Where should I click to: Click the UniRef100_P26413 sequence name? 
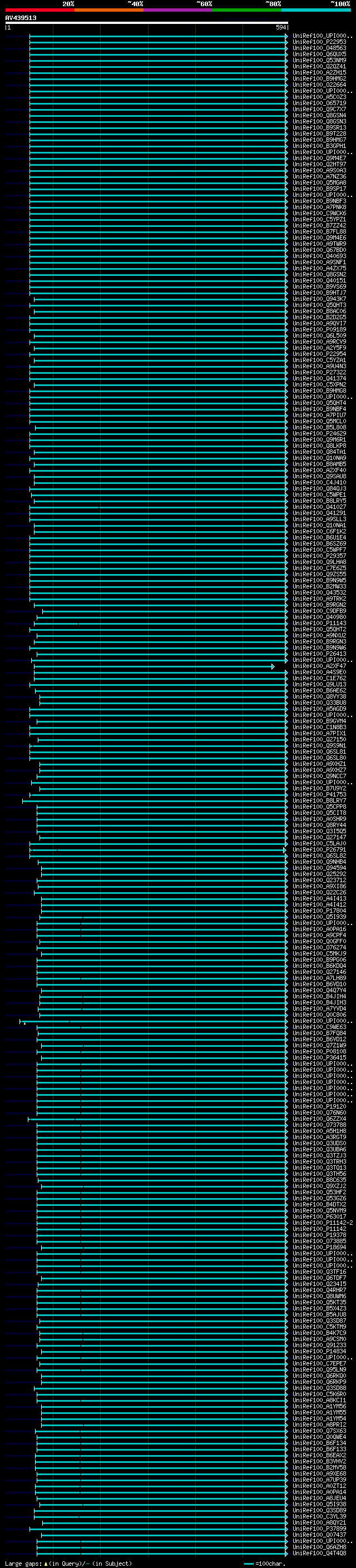[x=319, y=654]
